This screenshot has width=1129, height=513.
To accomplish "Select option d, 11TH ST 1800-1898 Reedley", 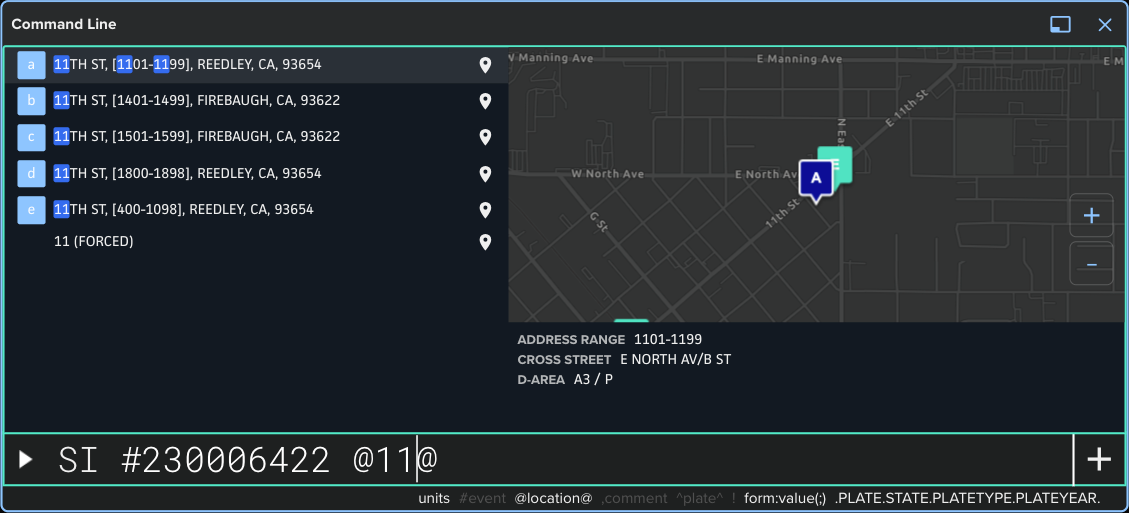I will point(187,173).
